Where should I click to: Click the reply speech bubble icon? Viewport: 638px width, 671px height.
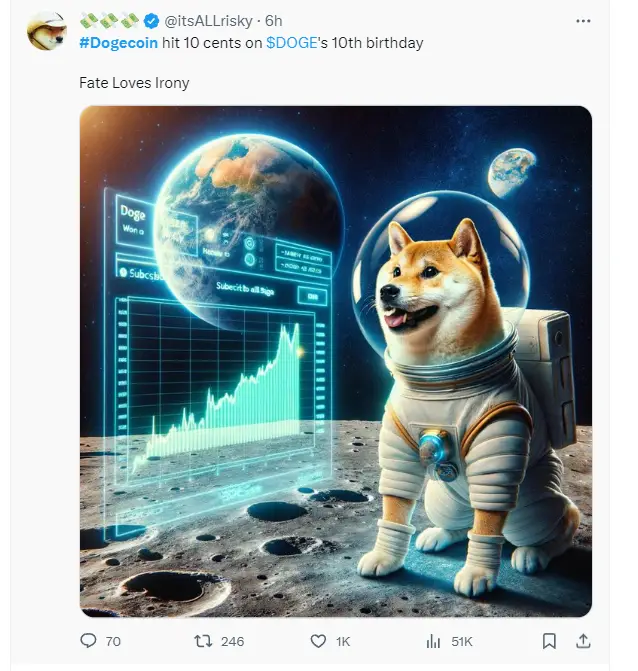pos(88,640)
